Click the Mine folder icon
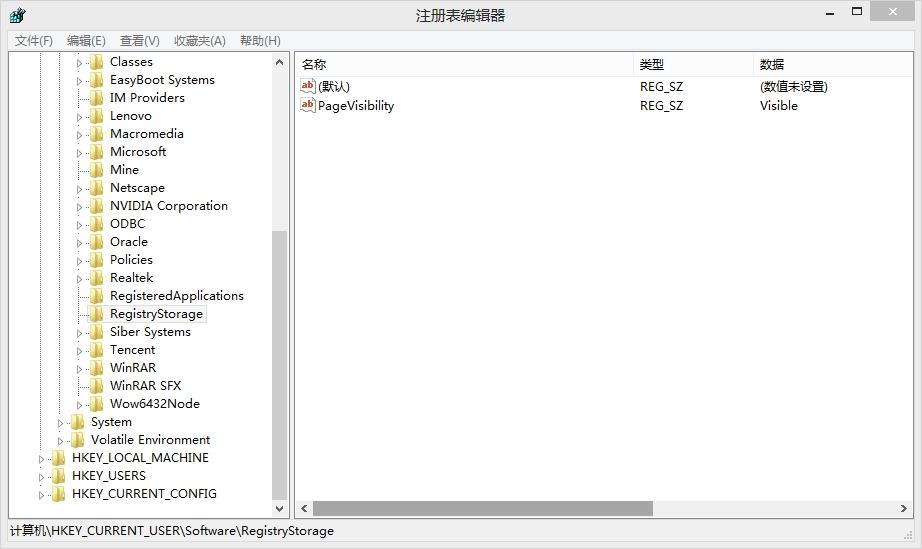This screenshot has height=549, width=922. [96, 170]
